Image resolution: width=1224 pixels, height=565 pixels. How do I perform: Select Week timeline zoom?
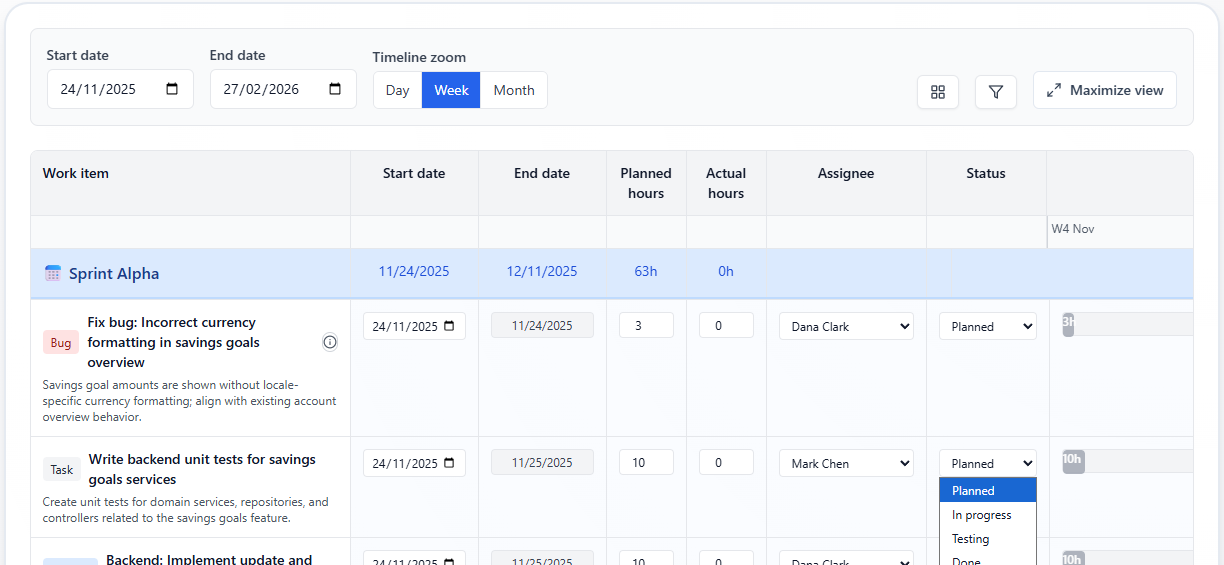[x=451, y=90]
